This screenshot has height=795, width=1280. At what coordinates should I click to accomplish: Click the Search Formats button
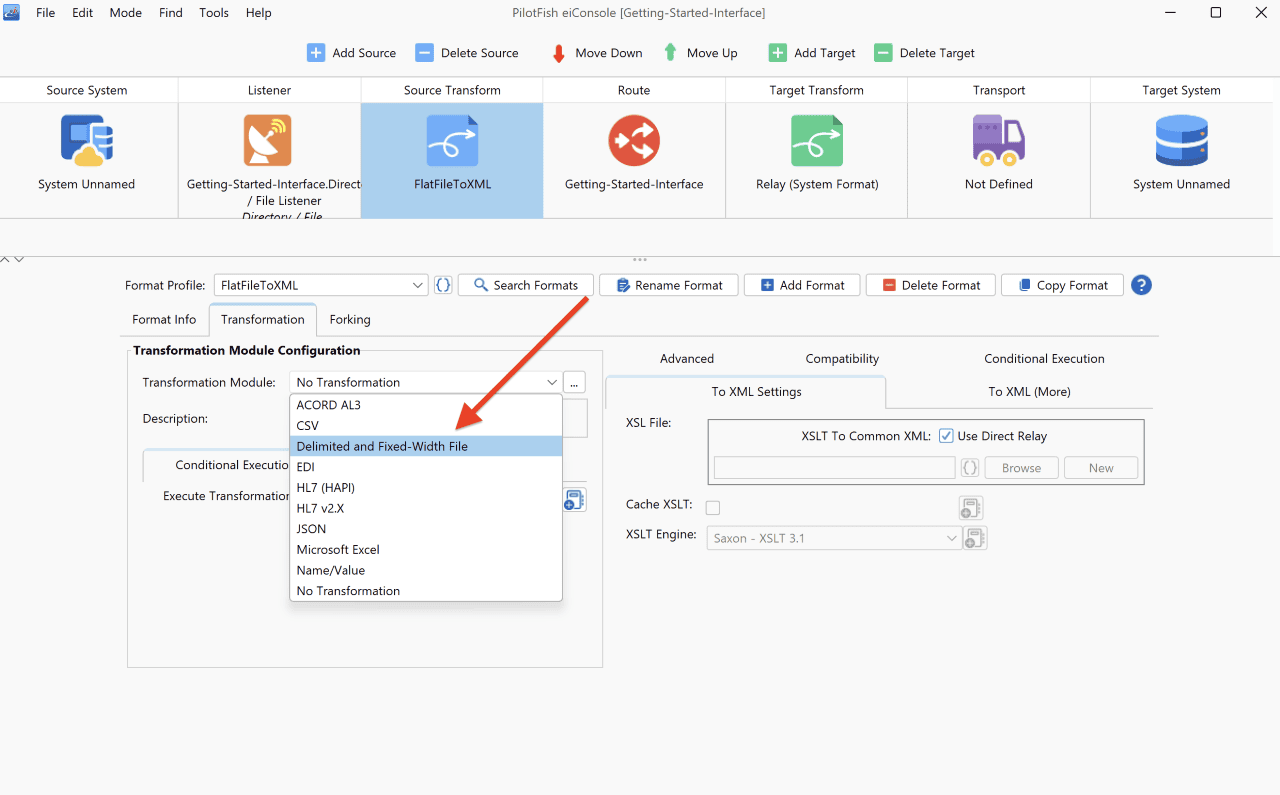pyautogui.click(x=526, y=285)
